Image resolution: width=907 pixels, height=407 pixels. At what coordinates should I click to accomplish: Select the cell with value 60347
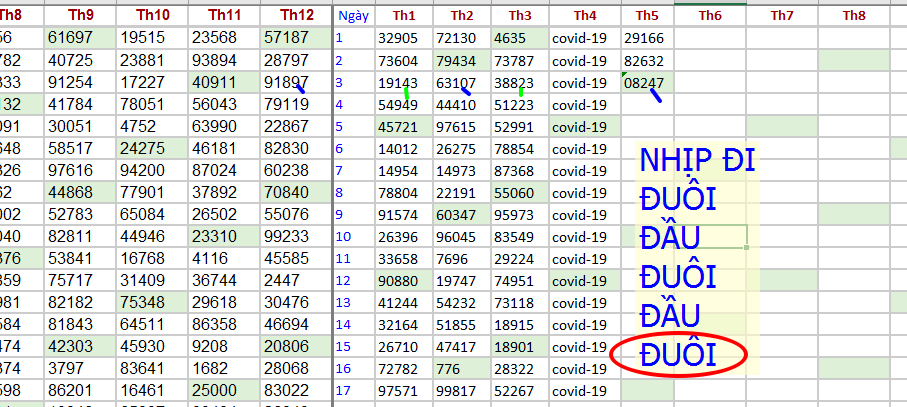point(462,214)
